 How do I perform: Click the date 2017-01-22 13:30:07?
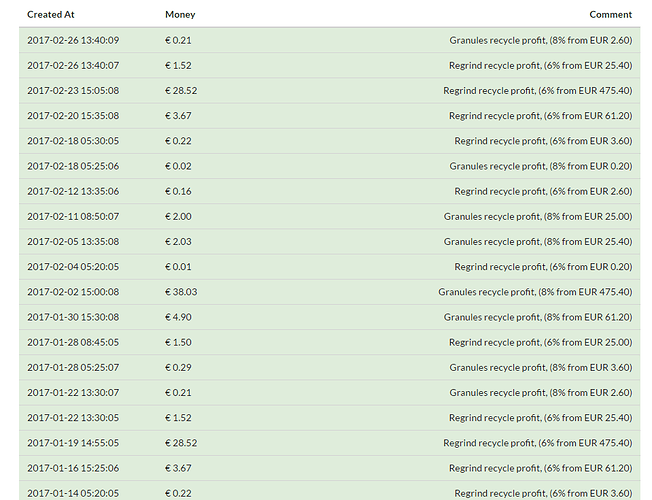73,393
